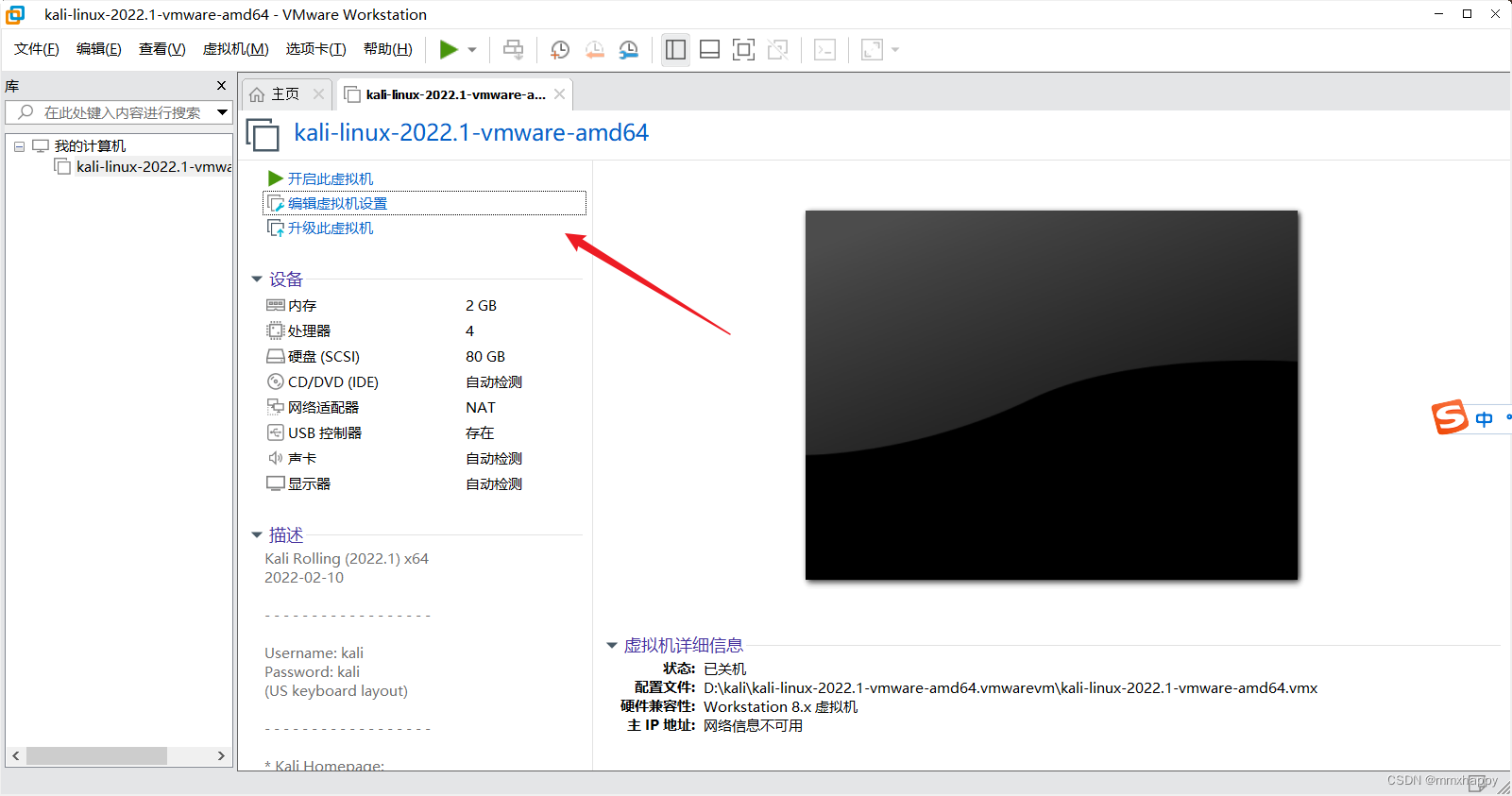
Task: Click the USB 控制器 device row
Action: (423, 433)
